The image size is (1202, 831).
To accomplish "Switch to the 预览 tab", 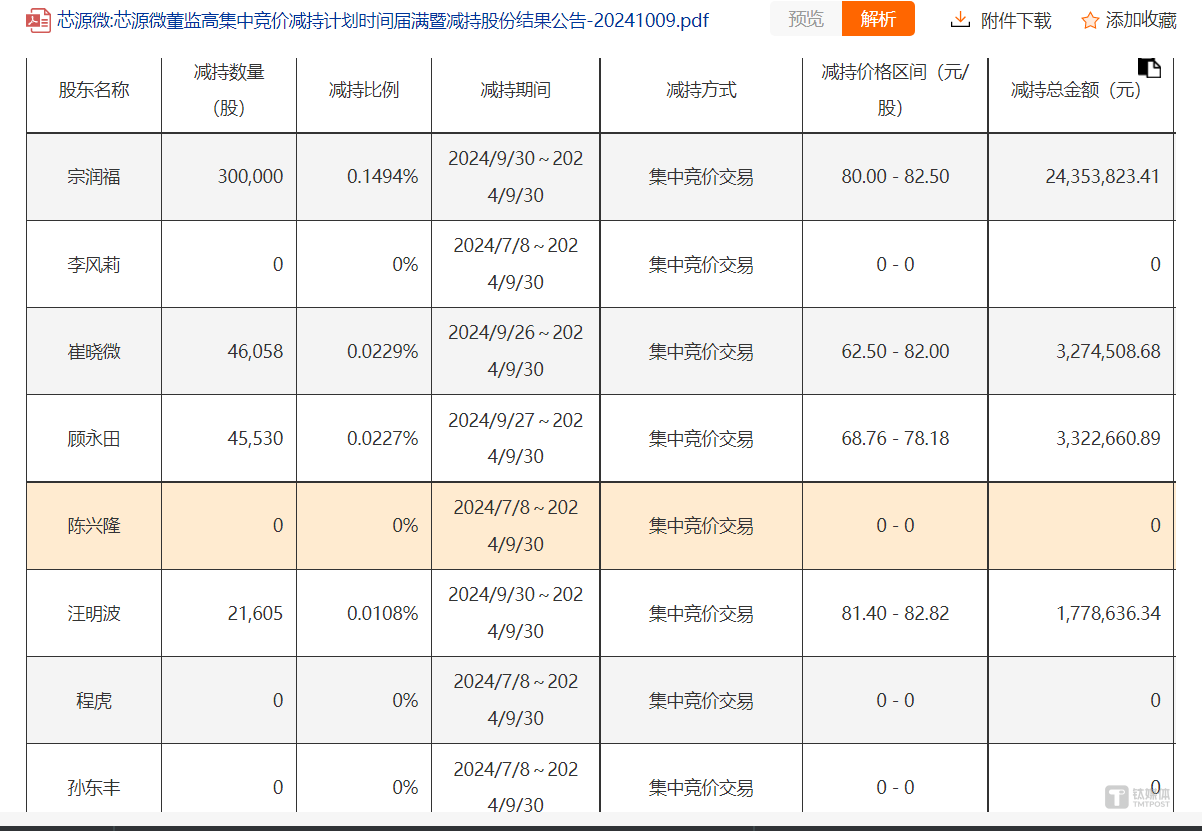I will [x=806, y=19].
